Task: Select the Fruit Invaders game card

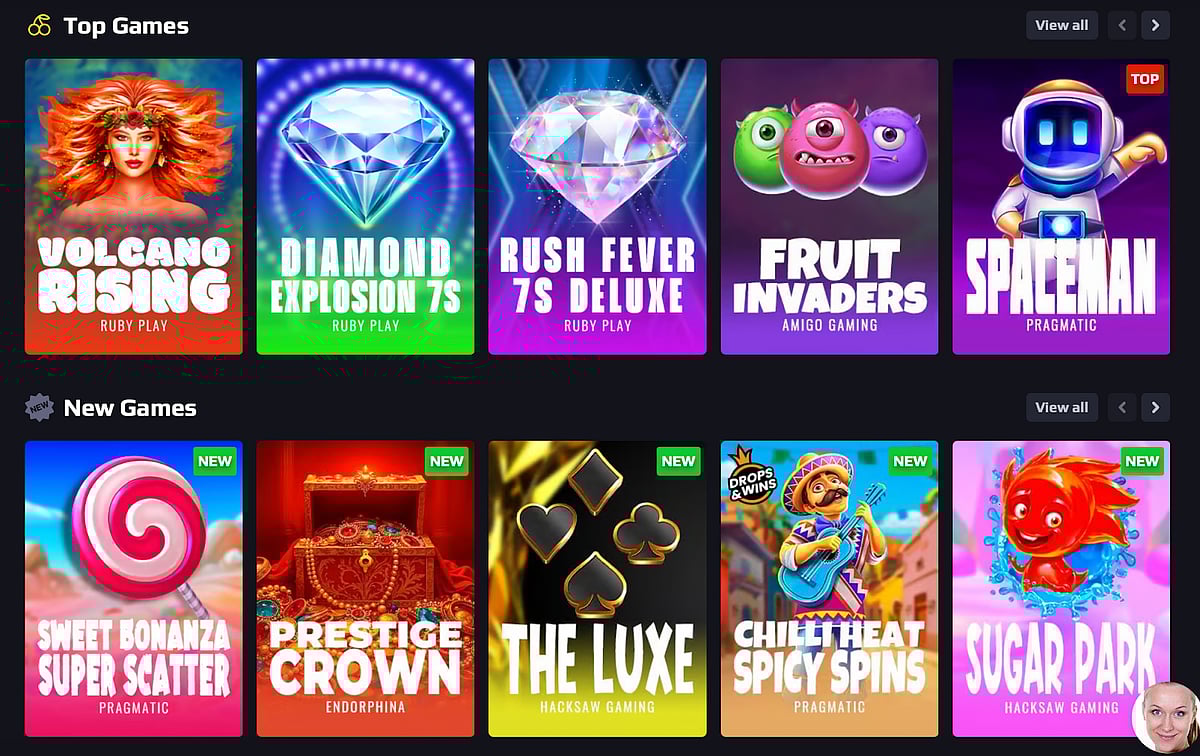Action: [830, 207]
